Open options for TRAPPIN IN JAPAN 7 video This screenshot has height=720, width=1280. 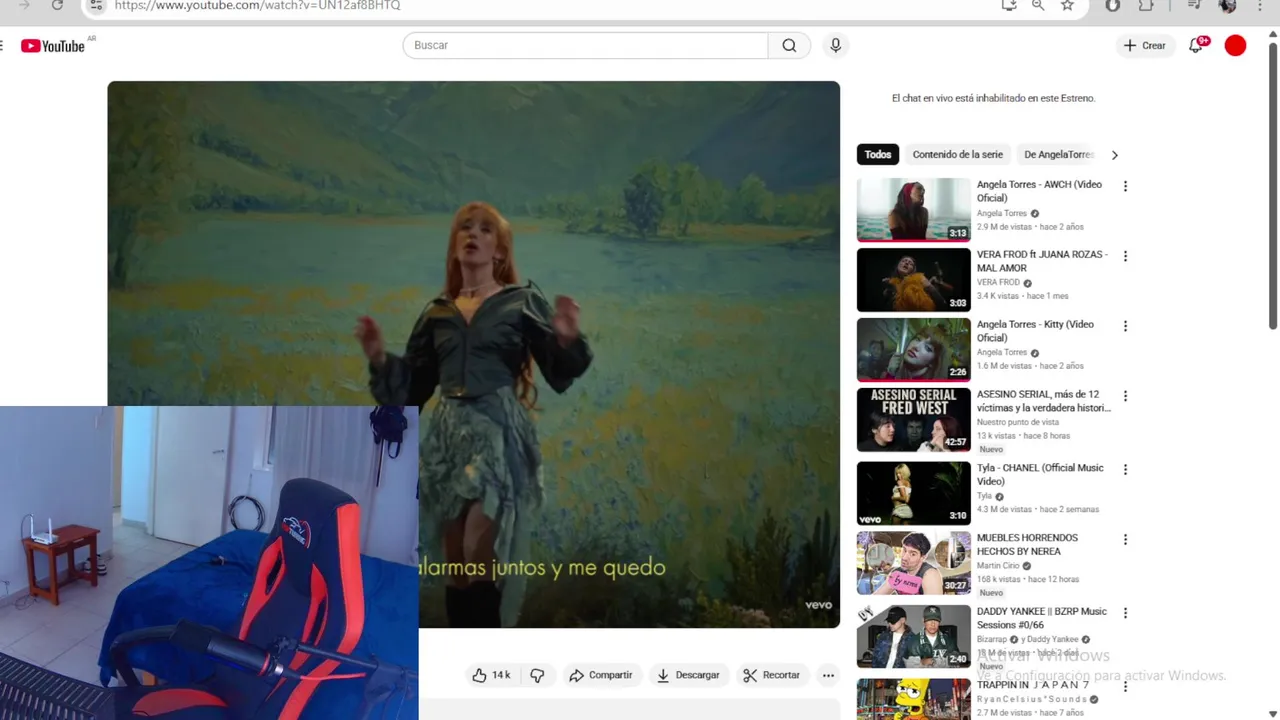coord(1125,686)
